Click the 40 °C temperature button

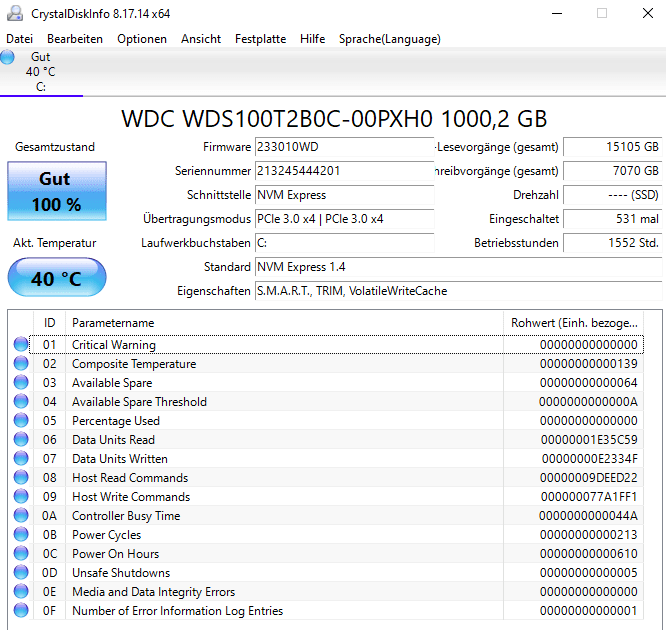point(57,277)
